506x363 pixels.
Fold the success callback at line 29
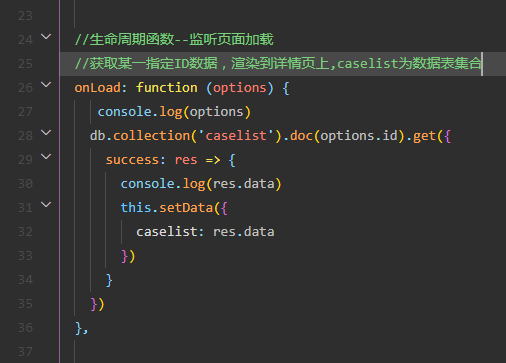click(46, 157)
